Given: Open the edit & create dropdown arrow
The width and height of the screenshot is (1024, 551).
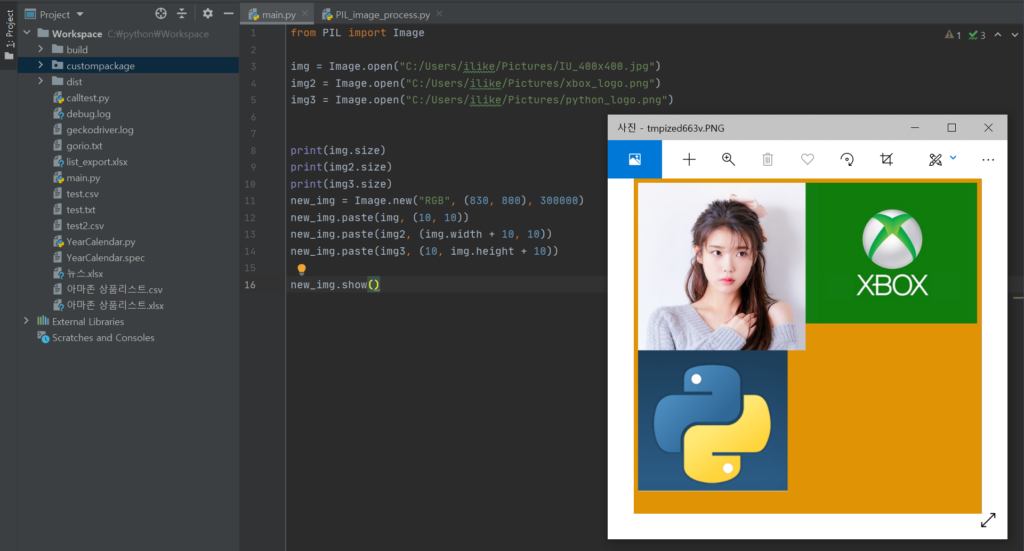Looking at the screenshot, I should (x=953, y=158).
